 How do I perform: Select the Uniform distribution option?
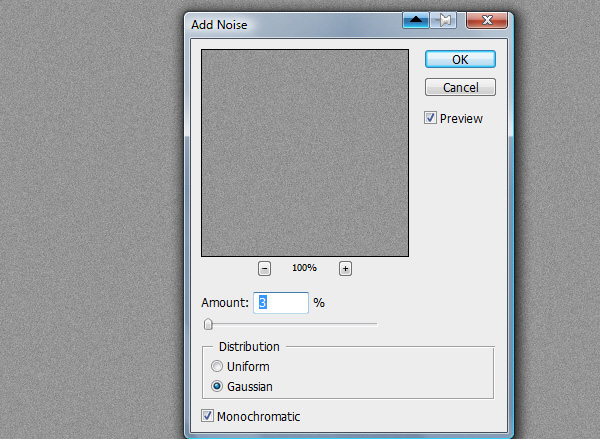click(217, 366)
